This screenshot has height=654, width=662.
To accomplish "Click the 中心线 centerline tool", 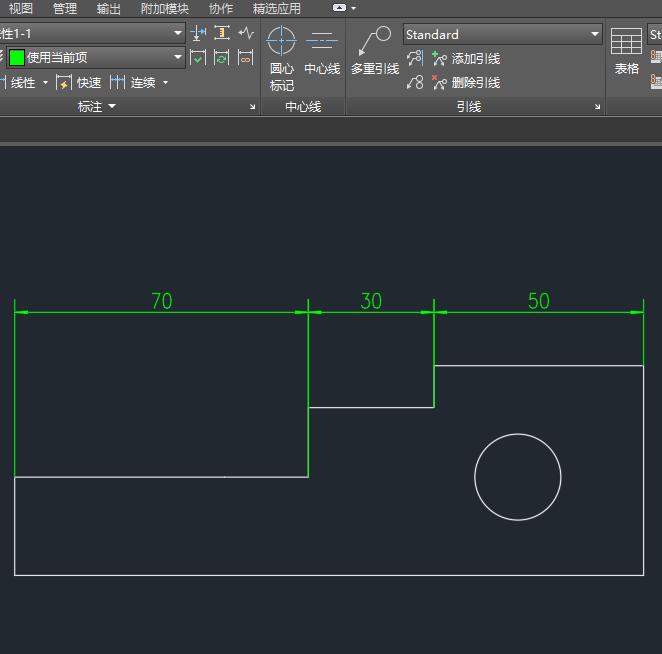I will click(322, 51).
